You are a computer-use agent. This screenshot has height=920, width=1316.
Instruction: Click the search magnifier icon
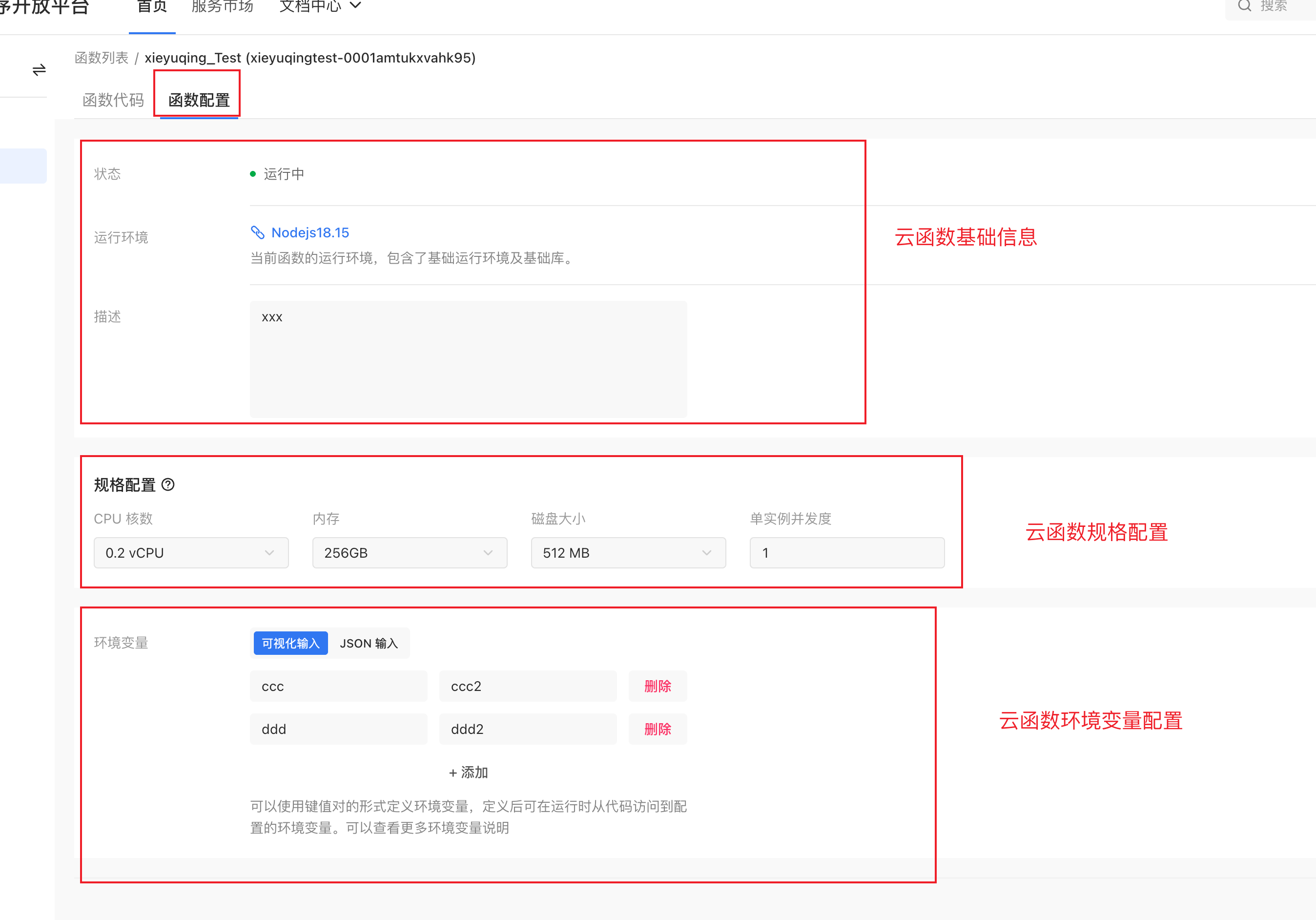[x=1244, y=6]
